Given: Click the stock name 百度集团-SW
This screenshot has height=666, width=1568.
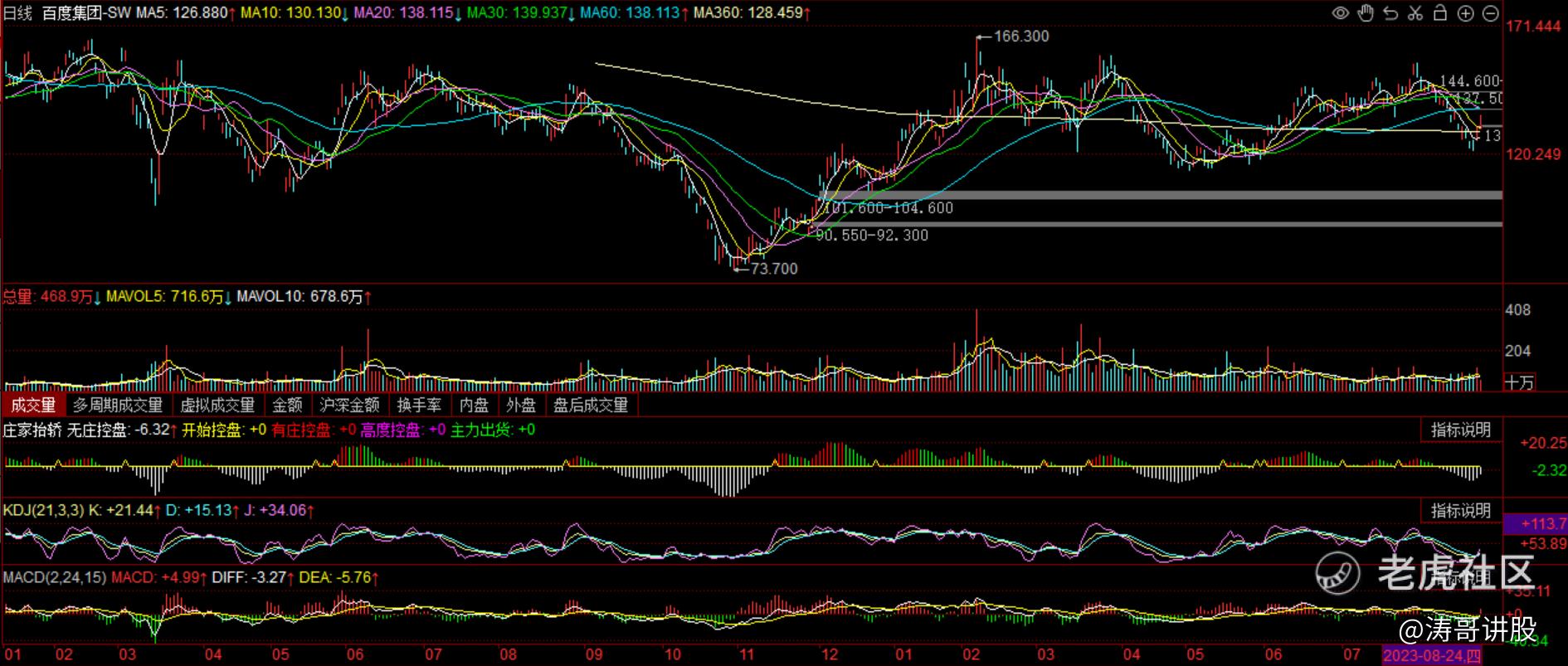Looking at the screenshot, I should click(86, 13).
